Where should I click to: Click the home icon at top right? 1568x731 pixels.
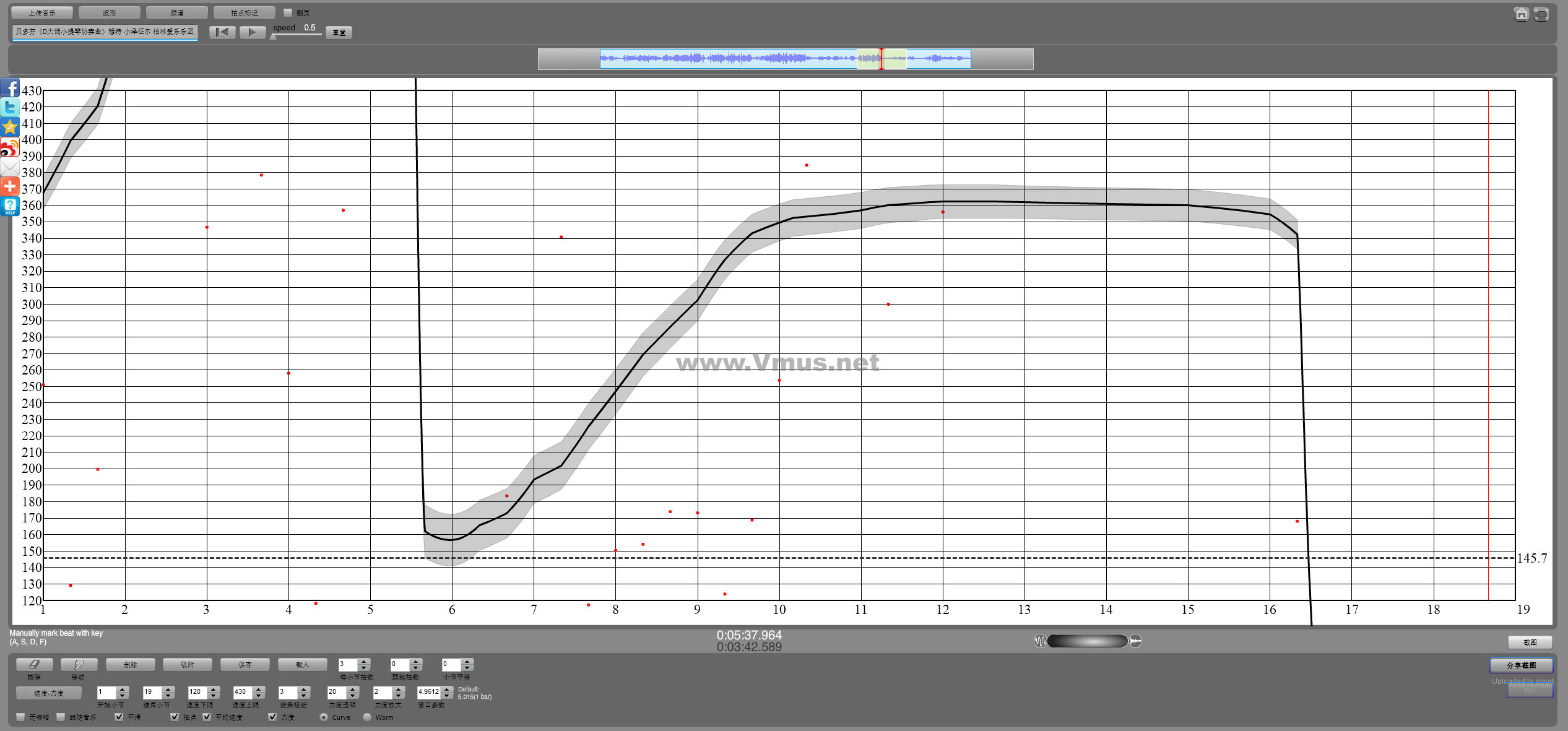click(1521, 14)
